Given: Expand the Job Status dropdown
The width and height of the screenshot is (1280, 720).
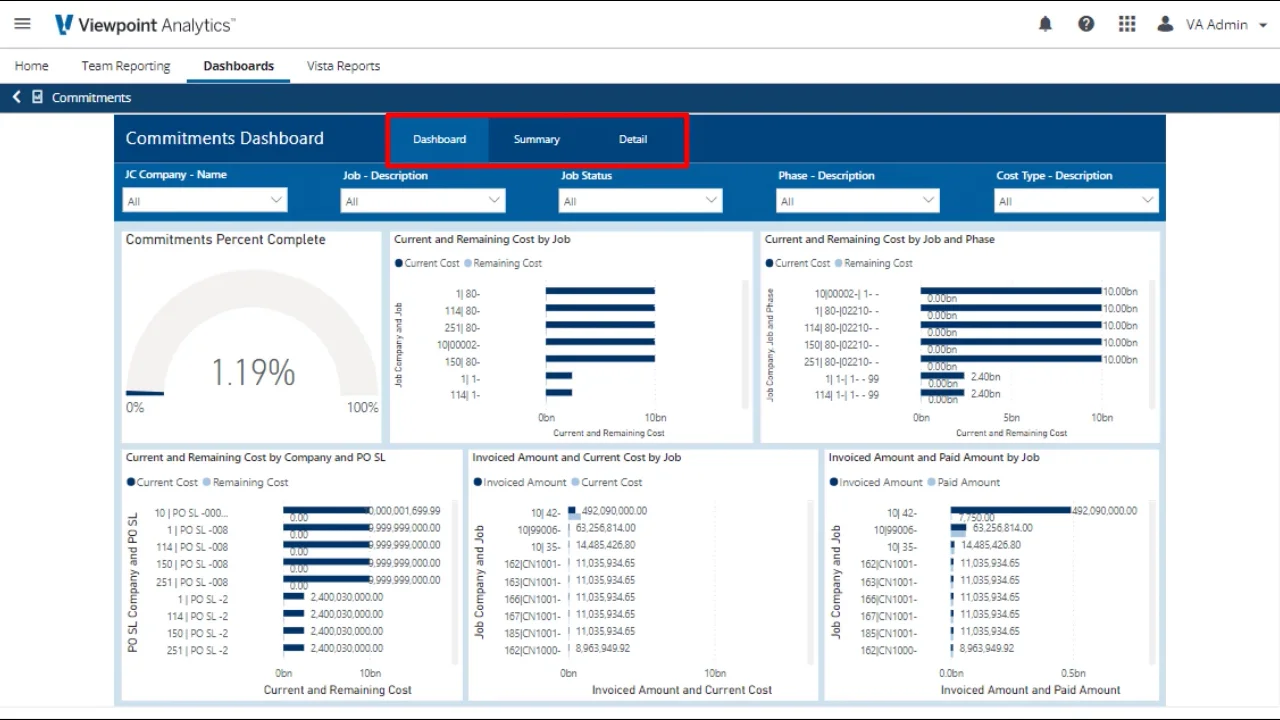Looking at the screenshot, I should (640, 201).
